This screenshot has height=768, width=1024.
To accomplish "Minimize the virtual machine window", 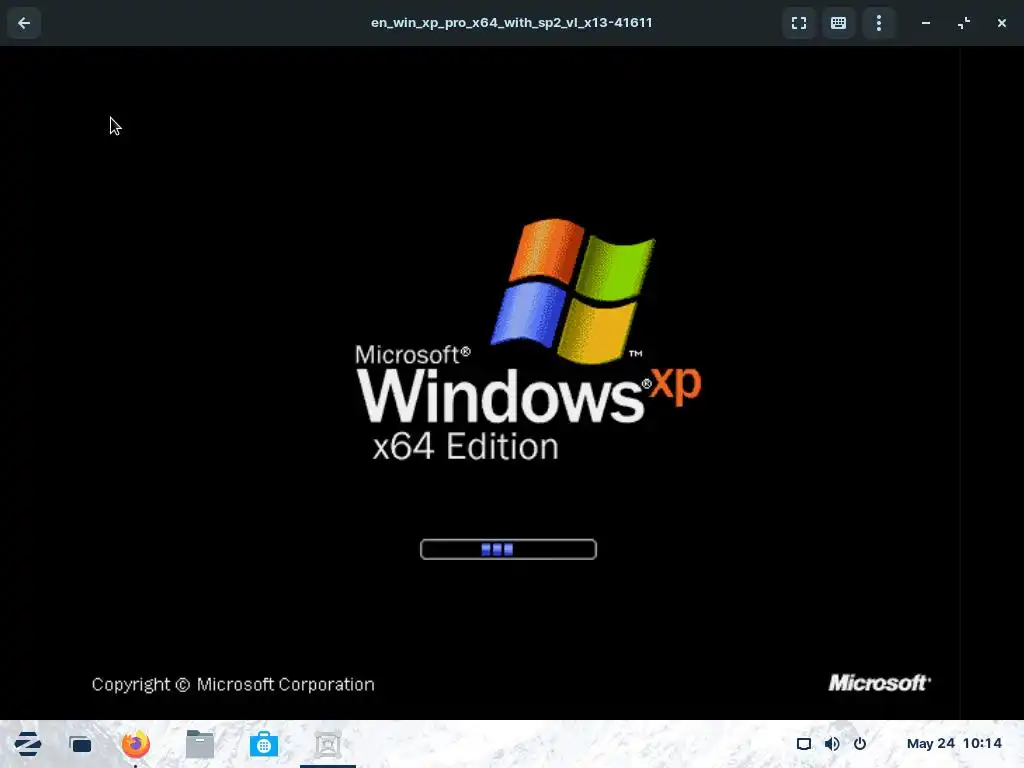I will [x=926, y=23].
